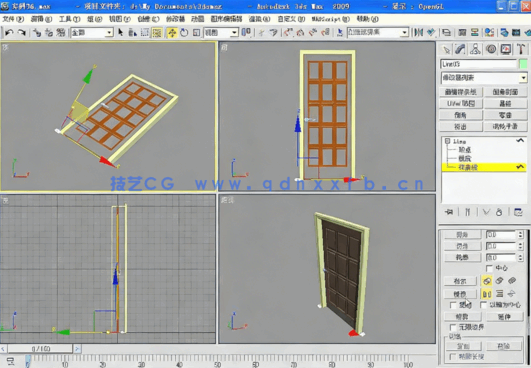The image size is (531, 368).
Task: Click the 镜像 (Mirror) button in the rollout
Action: pyautogui.click(x=460, y=294)
